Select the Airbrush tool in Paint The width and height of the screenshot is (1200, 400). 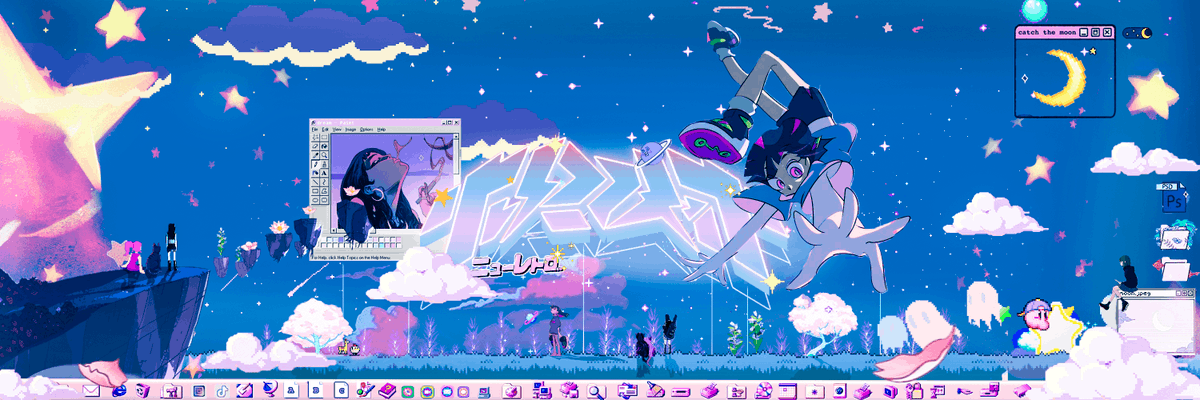coord(315,173)
